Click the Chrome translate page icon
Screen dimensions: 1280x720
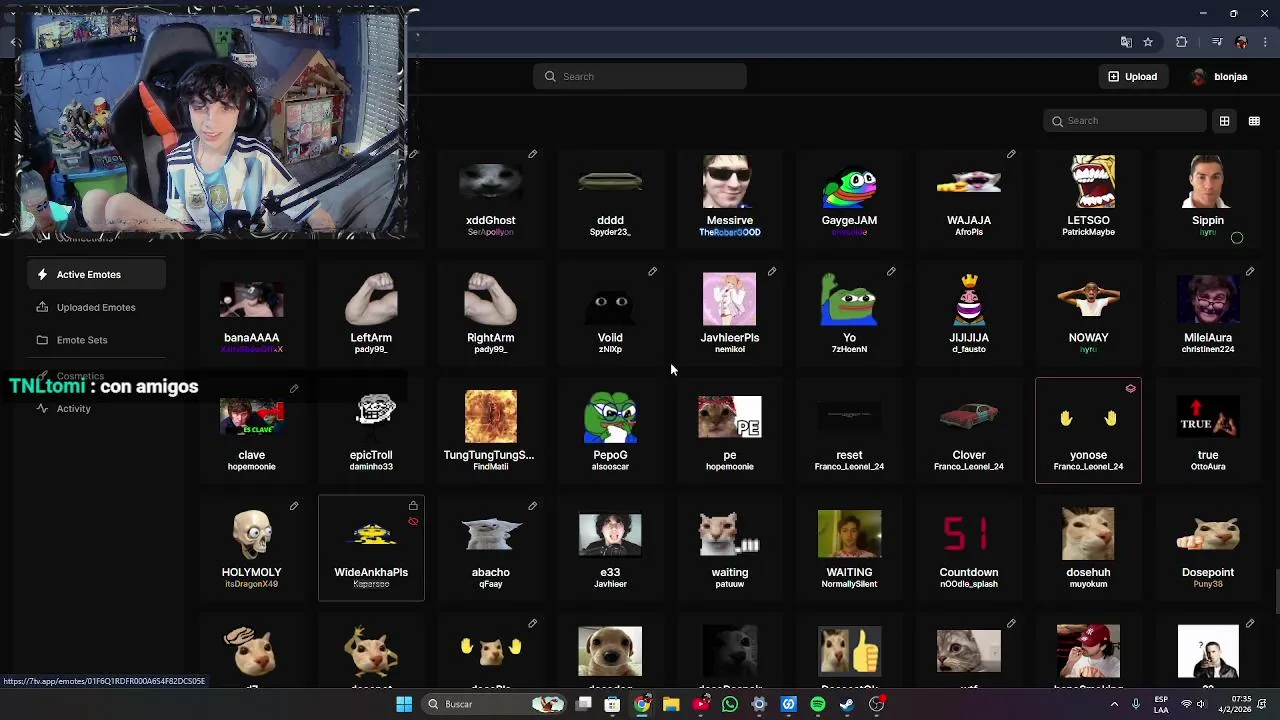1126,42
